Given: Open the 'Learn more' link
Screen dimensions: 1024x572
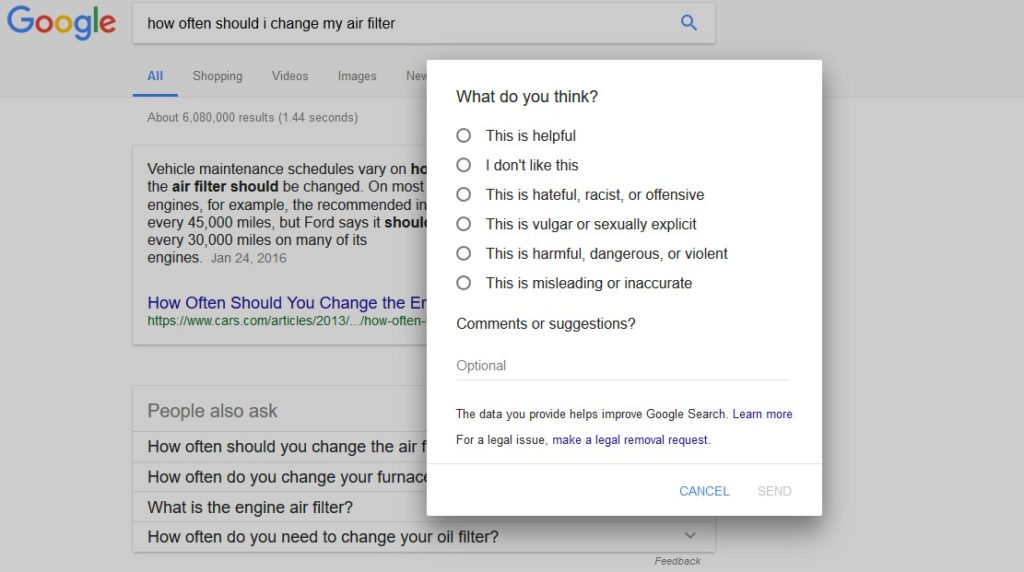Looking at the screenshot, I should pos(762,414).
